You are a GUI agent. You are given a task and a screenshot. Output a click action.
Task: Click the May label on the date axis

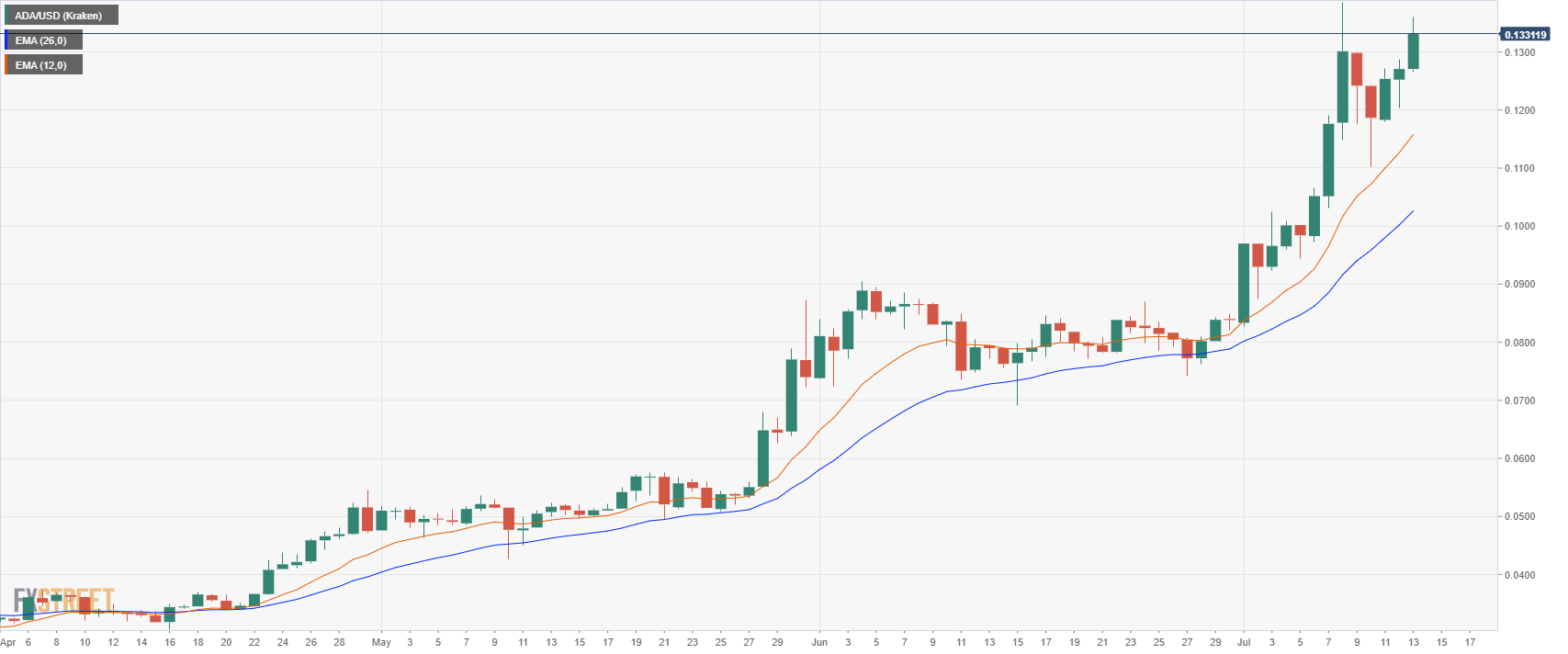[x=381, y=642]
